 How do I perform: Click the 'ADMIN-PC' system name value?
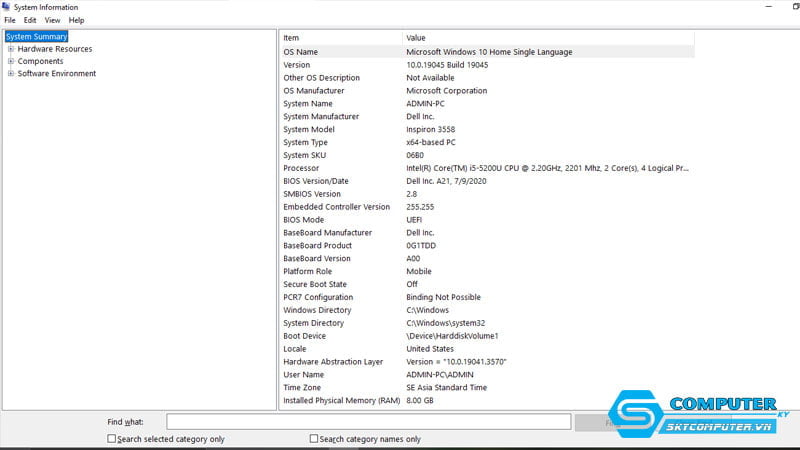tap(425, 104)
